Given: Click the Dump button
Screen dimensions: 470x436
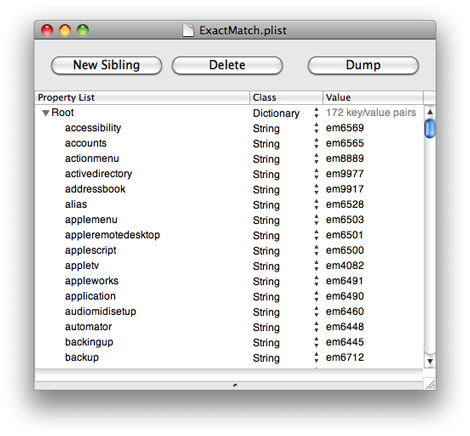Looking at the screenshot, I should [x=363, y=65].
